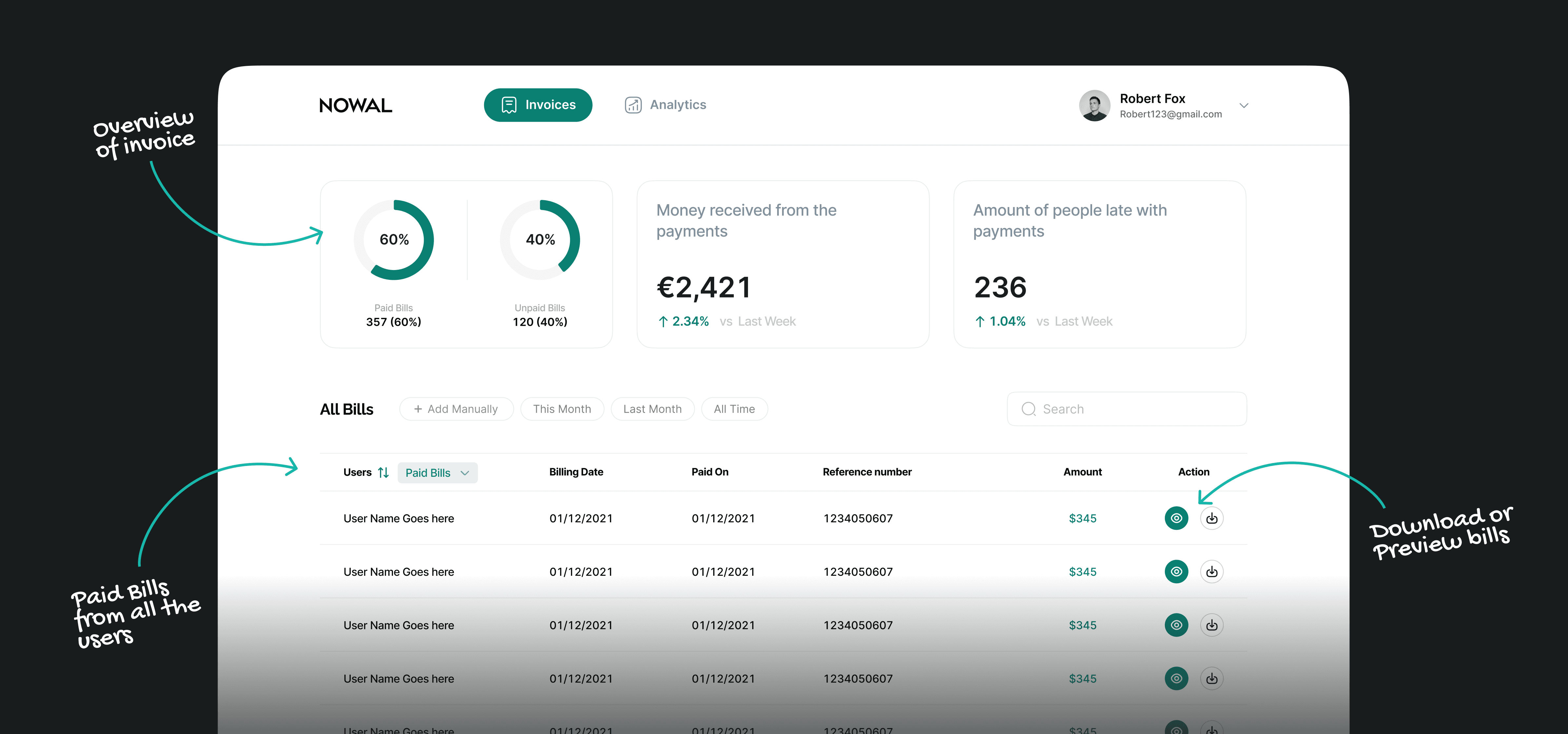Filter bills by Last Month

653,409
